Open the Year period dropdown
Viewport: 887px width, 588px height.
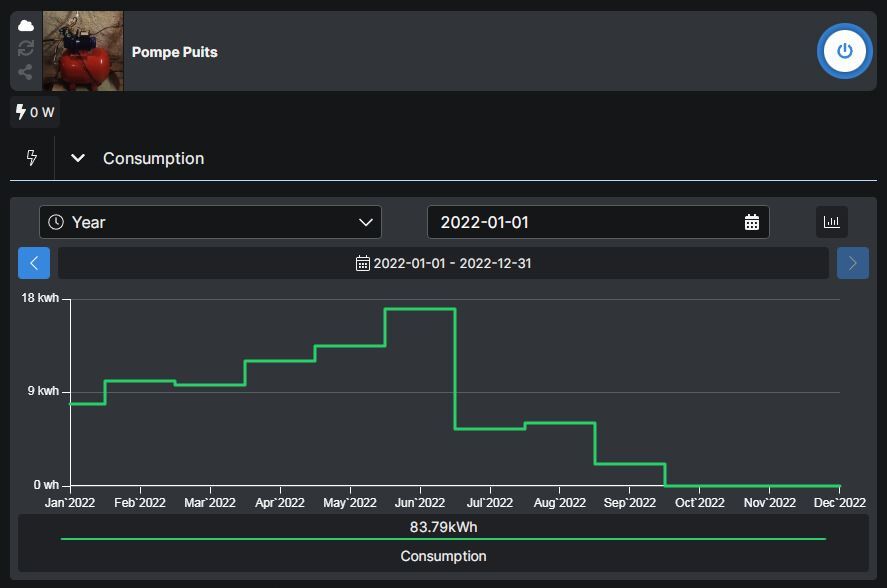[x=210, y=222]
